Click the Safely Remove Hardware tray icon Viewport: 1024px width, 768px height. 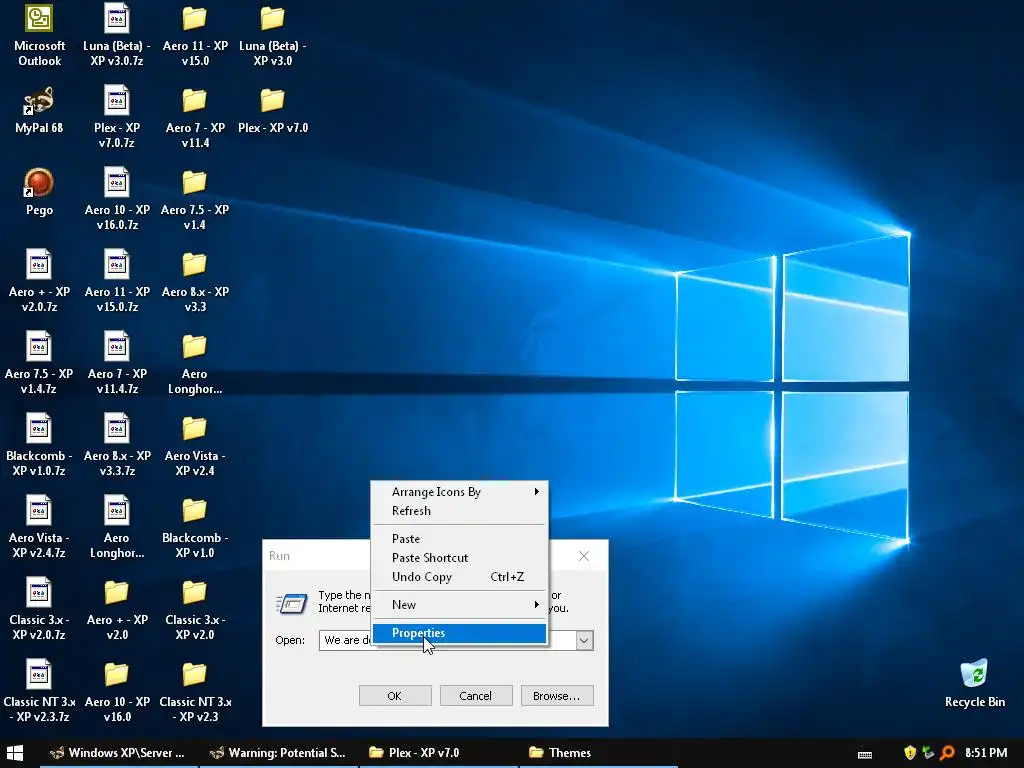[928, 753]
